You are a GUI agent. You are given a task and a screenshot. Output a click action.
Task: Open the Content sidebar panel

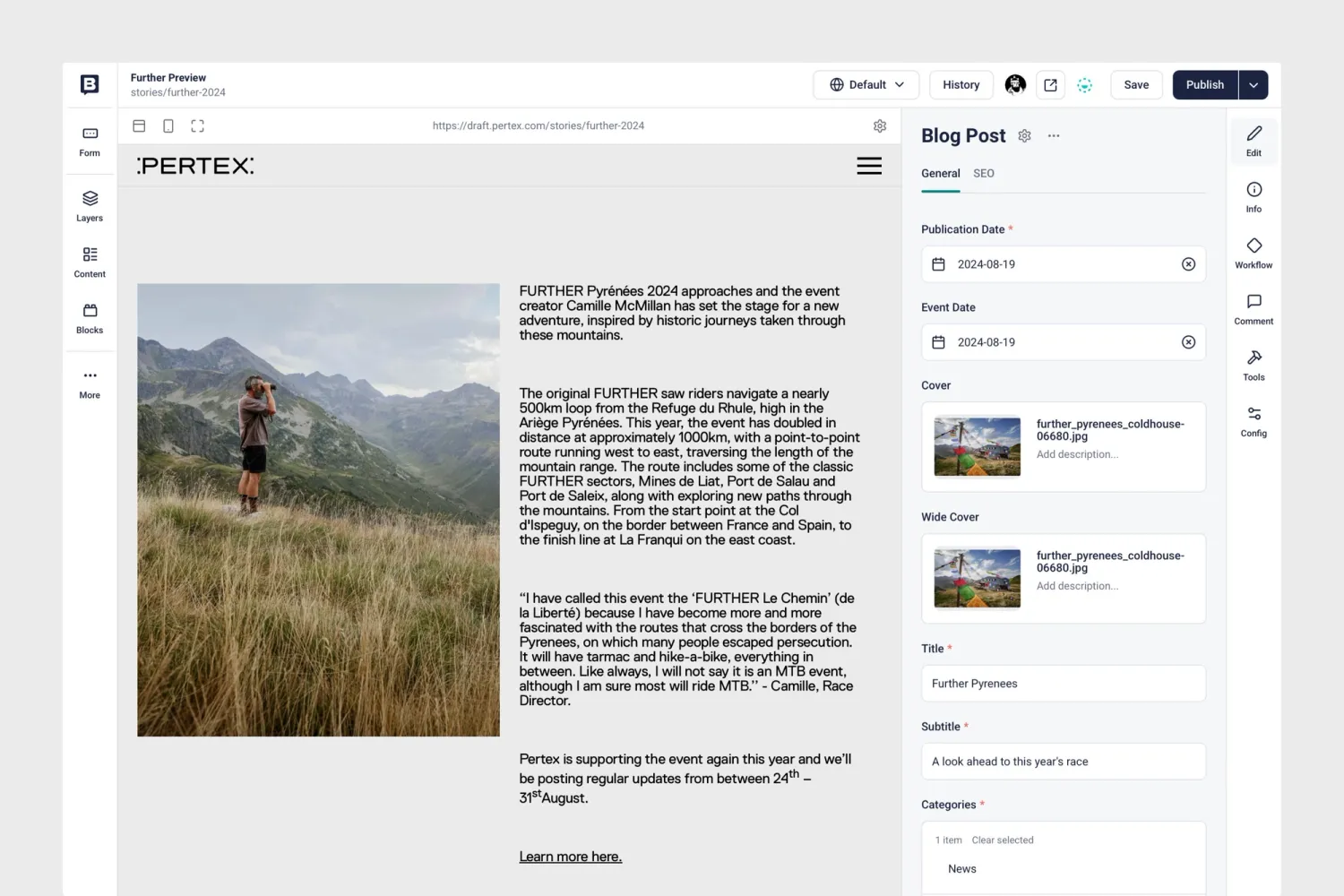[90, 263]
